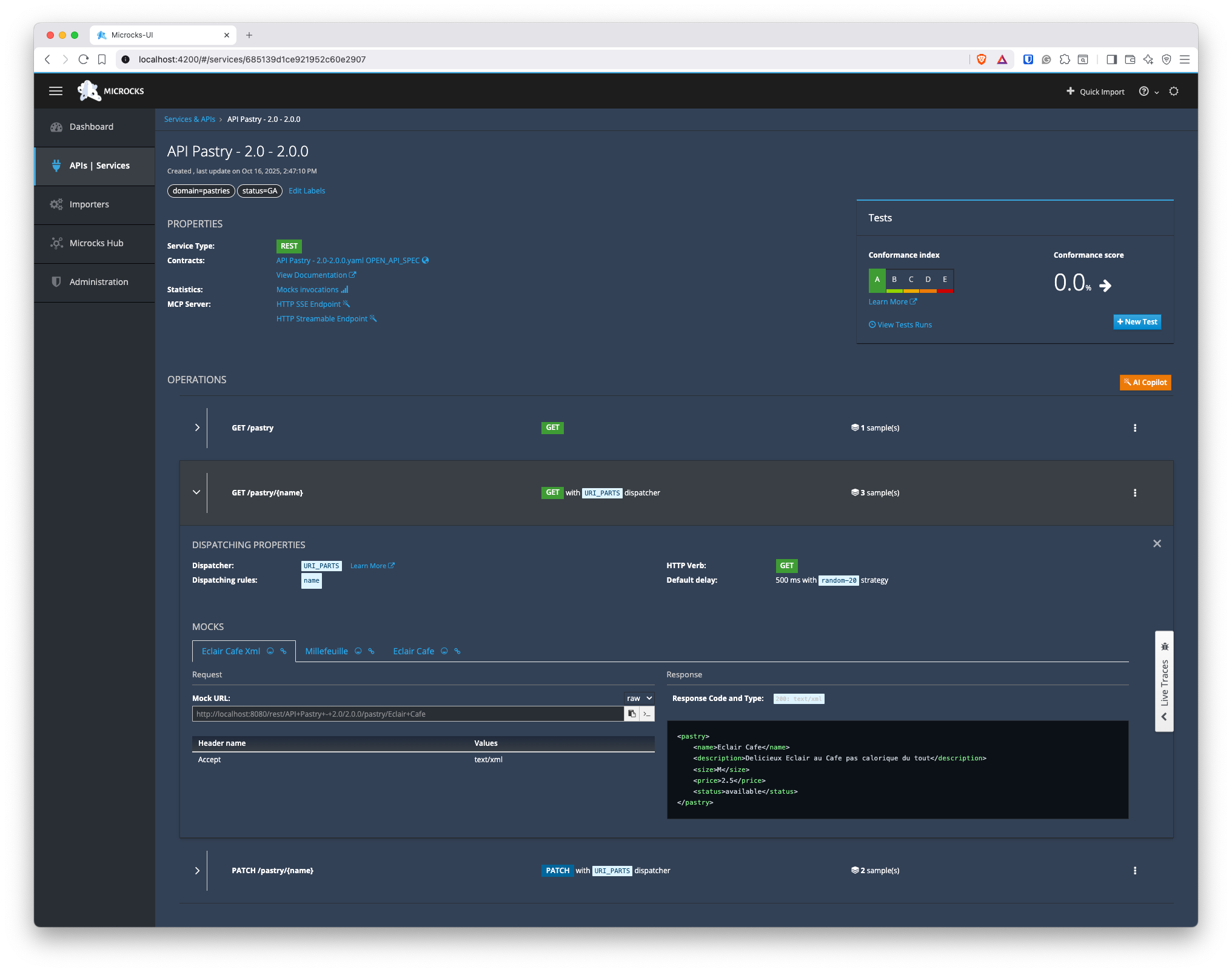1232x972 pixels.
Task: Toggle the Live Traces side panel
Action: [x=1164, y=682]
